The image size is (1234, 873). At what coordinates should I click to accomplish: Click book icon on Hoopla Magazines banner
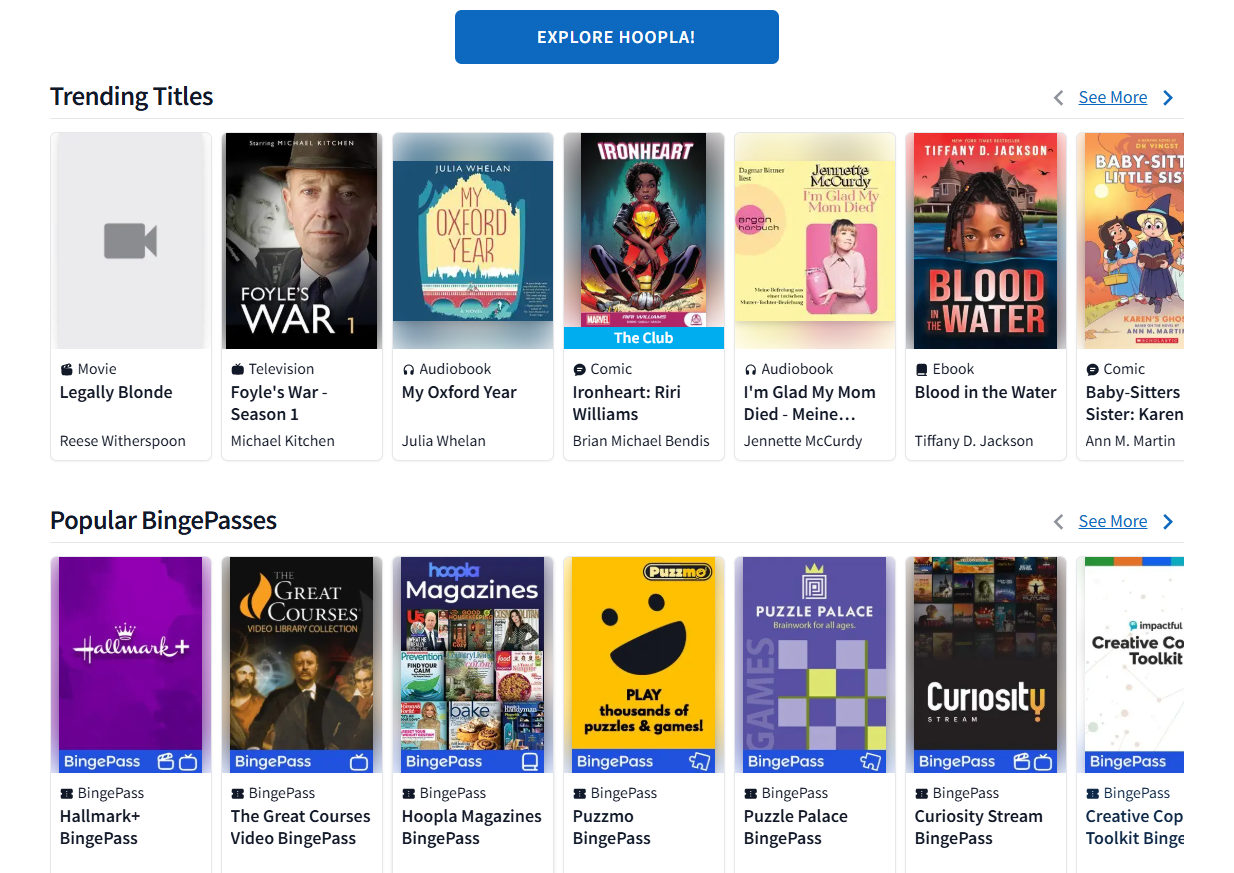click(x=530, y=762)
